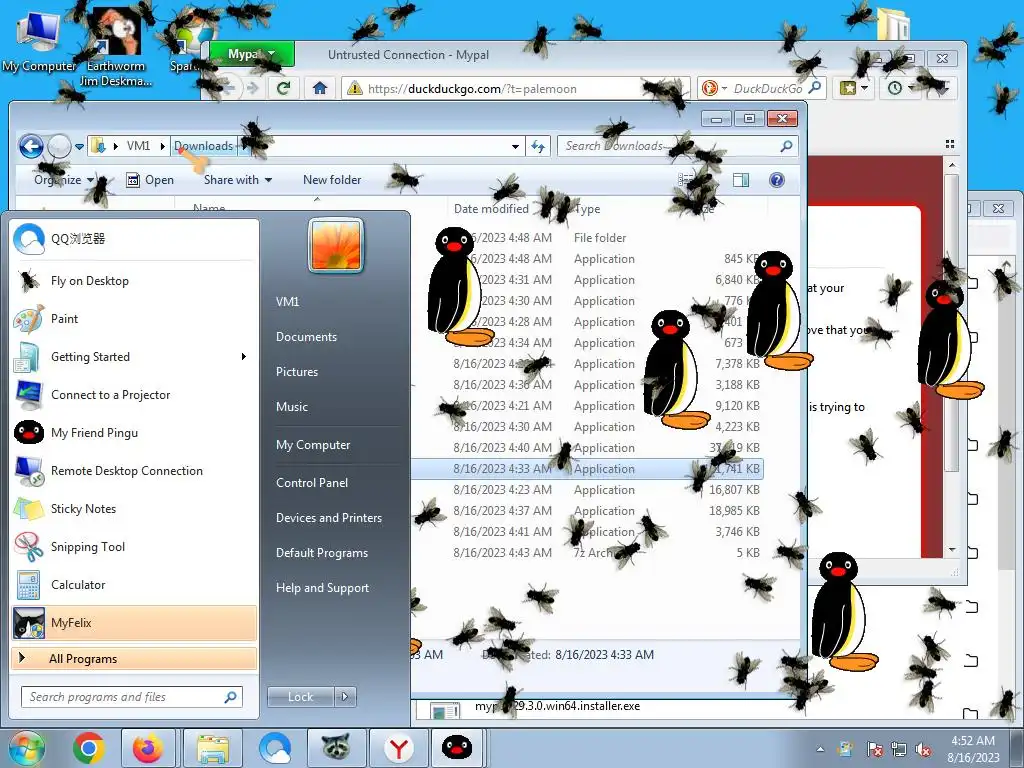Click the Windows Start orb
Image resolution: width=1024 pixels, height=768 pixels.
click(x=26, y=748)
